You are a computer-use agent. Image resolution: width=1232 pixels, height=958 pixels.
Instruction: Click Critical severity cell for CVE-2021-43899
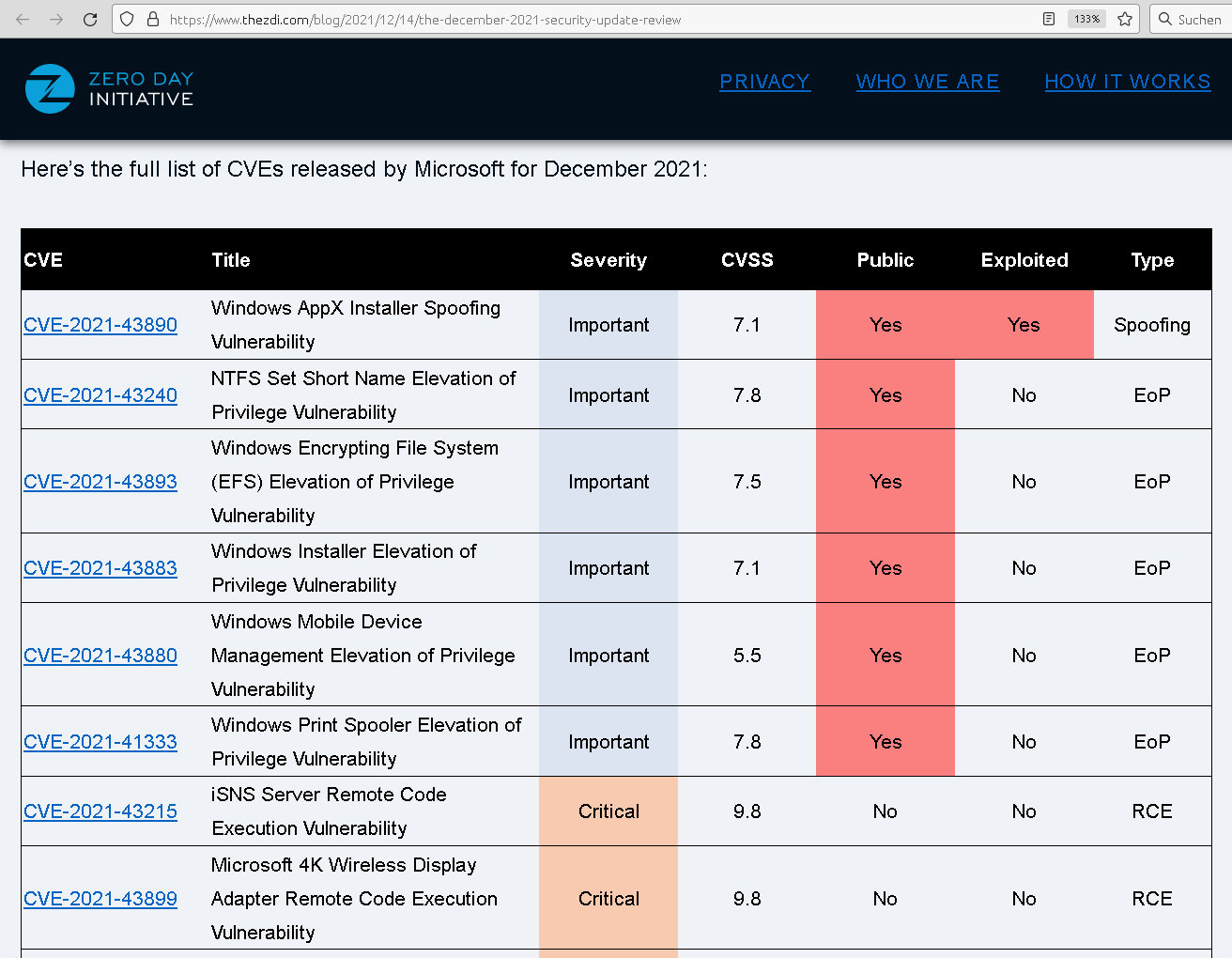pyautogui.click(x=608, y=899)
